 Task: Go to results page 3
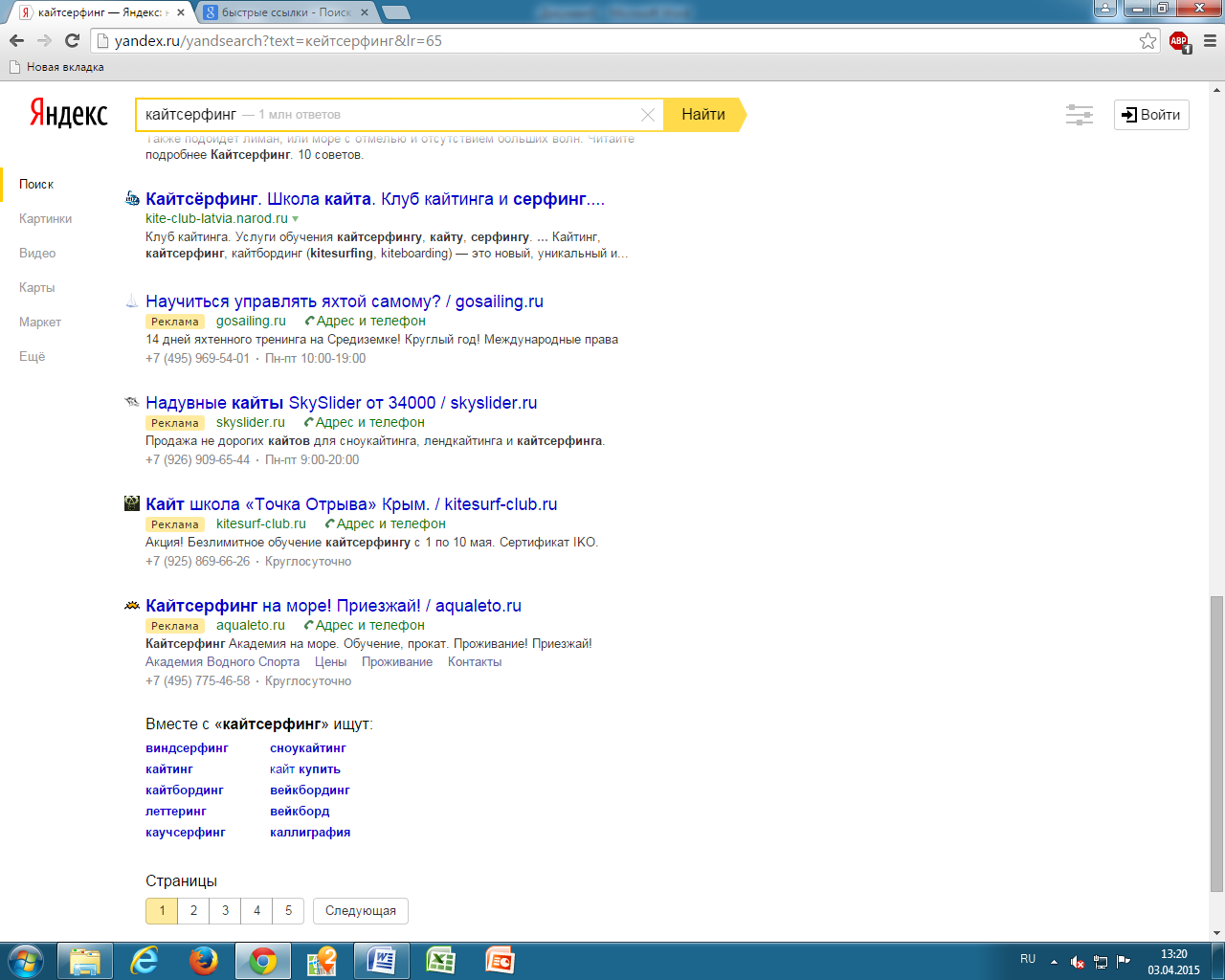click(225, 910)
